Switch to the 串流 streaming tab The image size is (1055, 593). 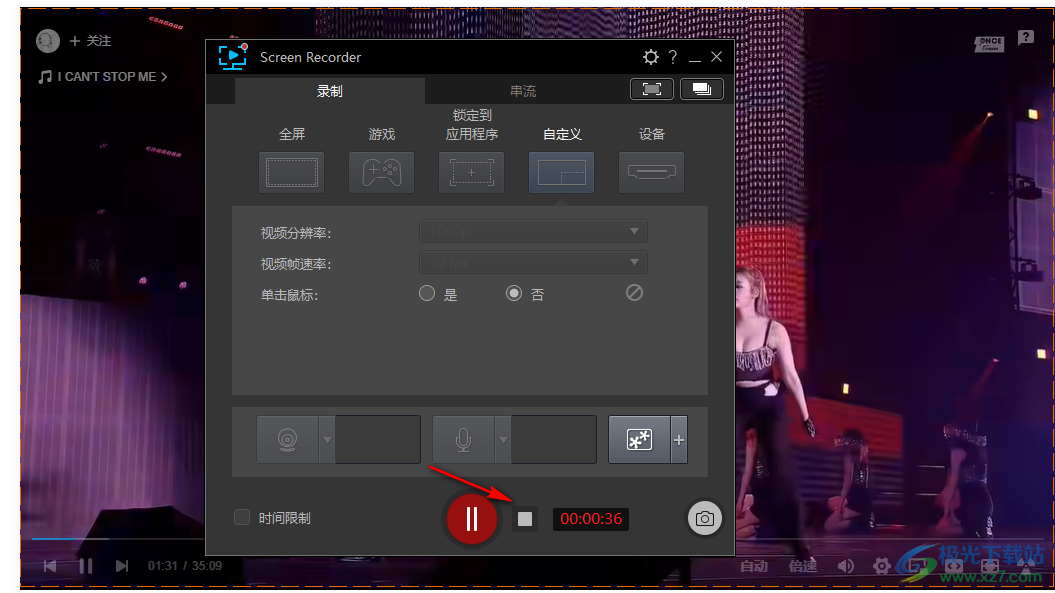point(523,90)
